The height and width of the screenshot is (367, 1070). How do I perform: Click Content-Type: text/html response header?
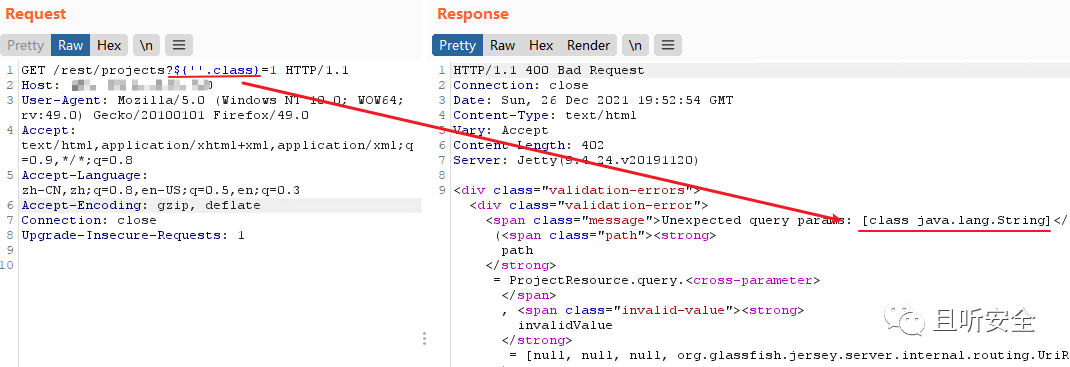point(545,115)
